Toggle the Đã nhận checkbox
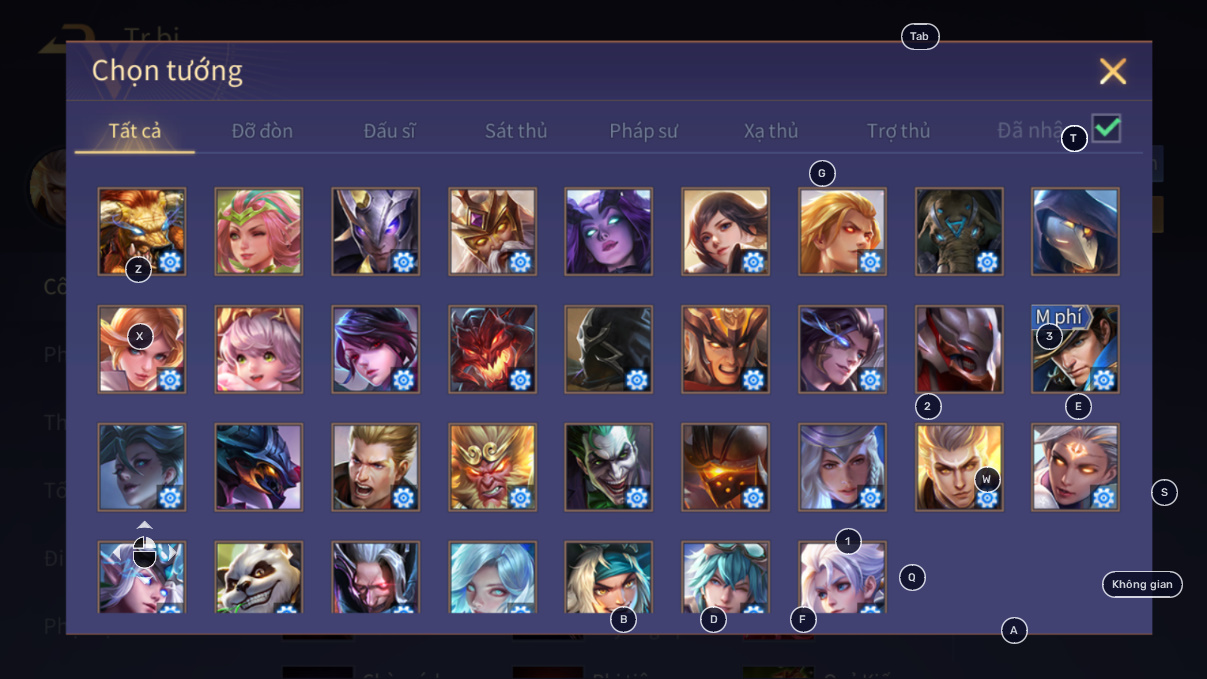Screen dimensions: 1207x679 1106,128
